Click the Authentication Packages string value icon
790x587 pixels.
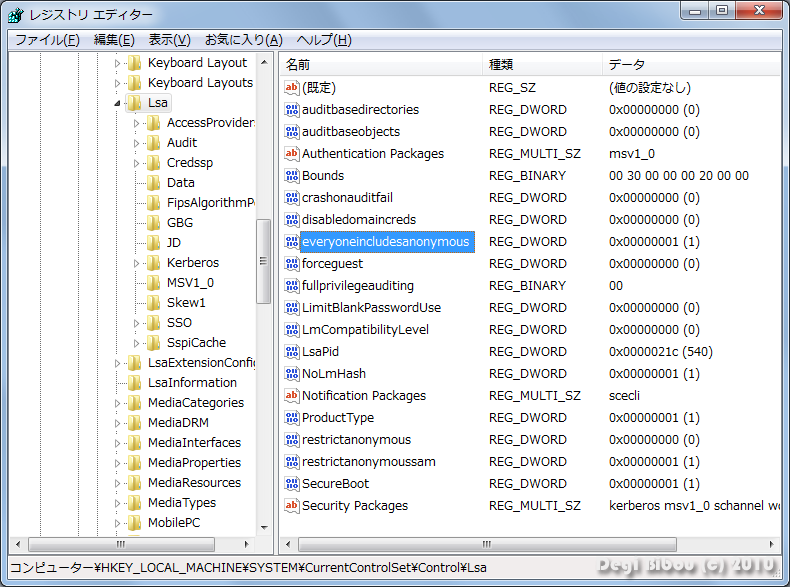point(292,154)
